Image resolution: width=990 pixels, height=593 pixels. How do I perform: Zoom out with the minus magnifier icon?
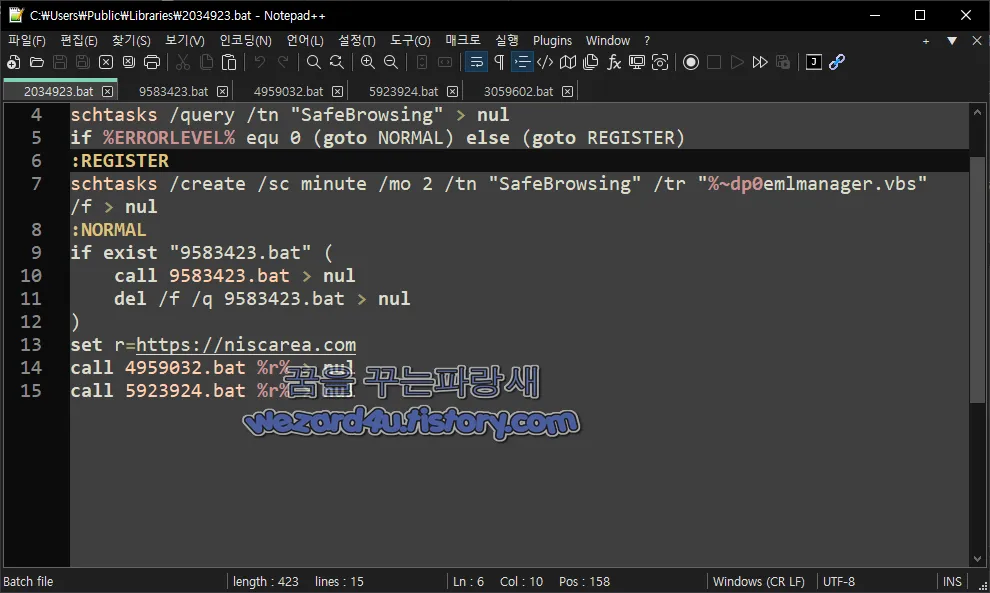coord(391,62)
